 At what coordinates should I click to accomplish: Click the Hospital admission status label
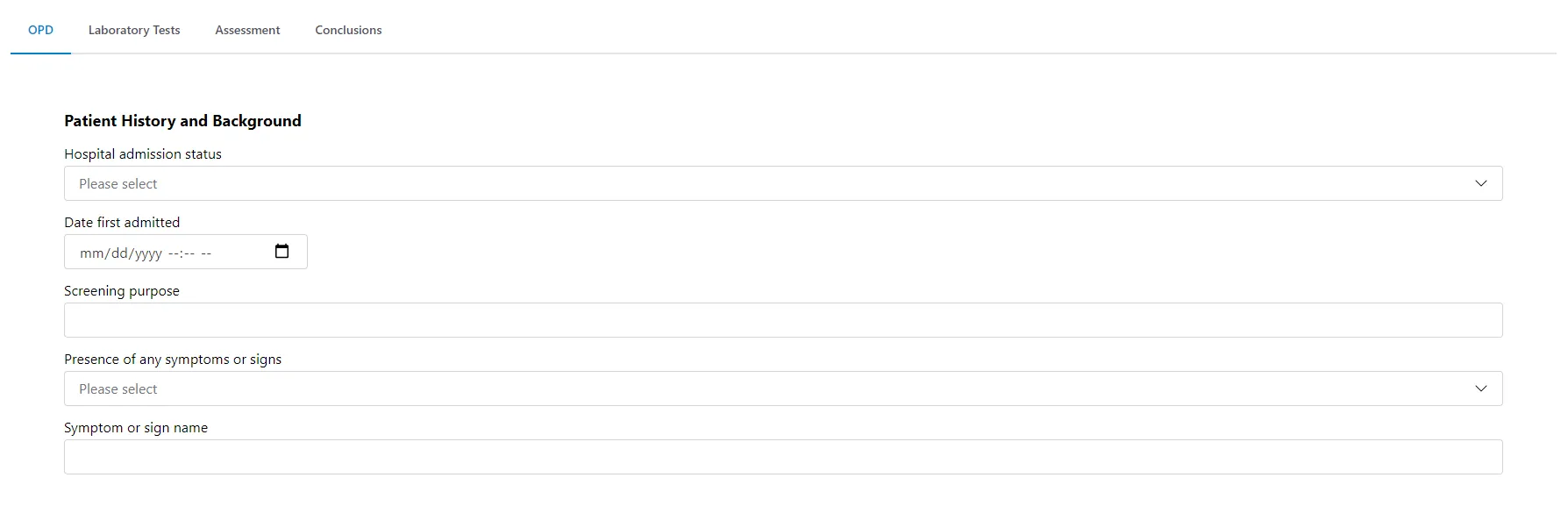(x=142, y=153)
